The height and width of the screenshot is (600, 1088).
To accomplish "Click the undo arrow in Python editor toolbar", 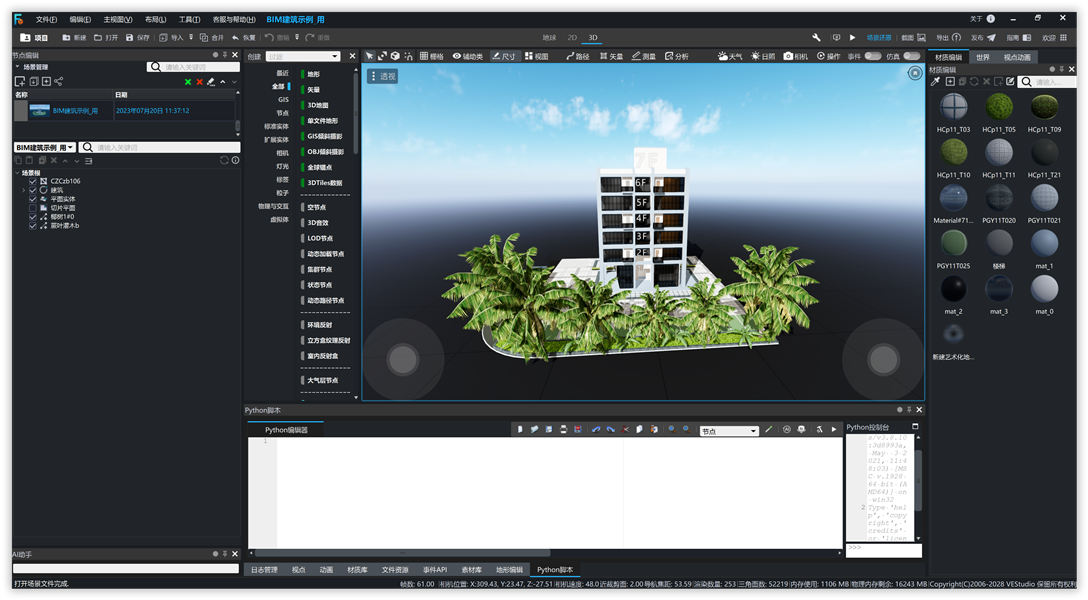I will (596, 430).
